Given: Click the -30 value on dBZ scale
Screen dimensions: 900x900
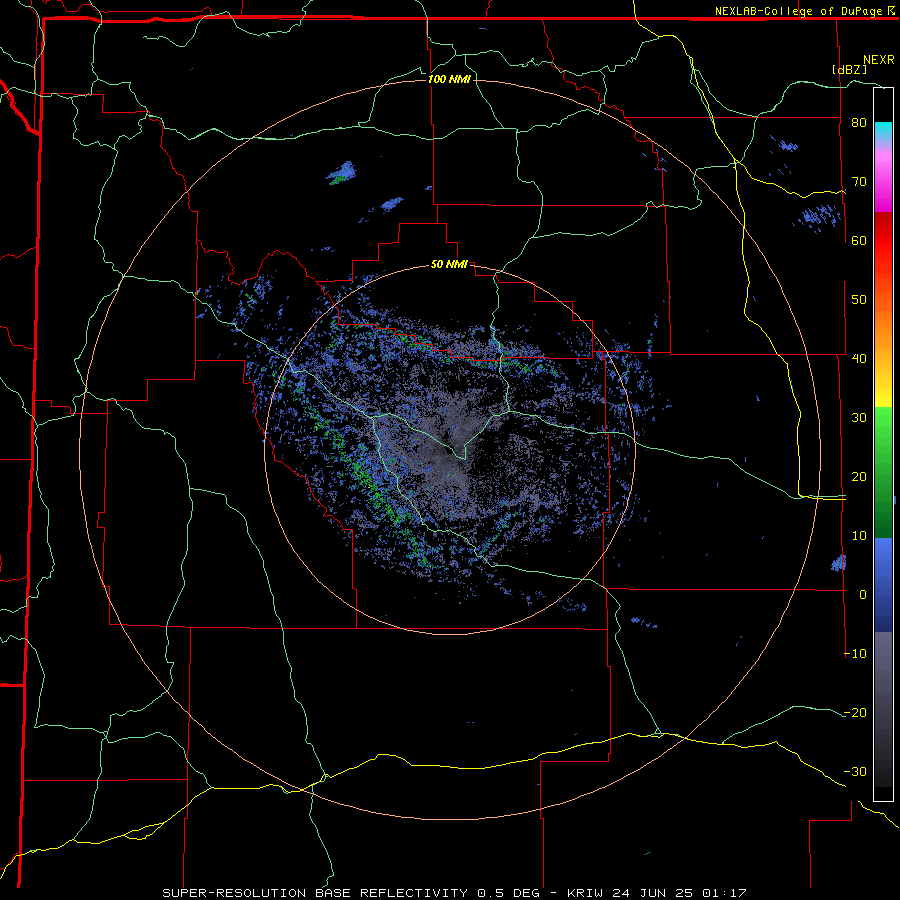Looking at the screenshot, I should (x=856, y=771).
